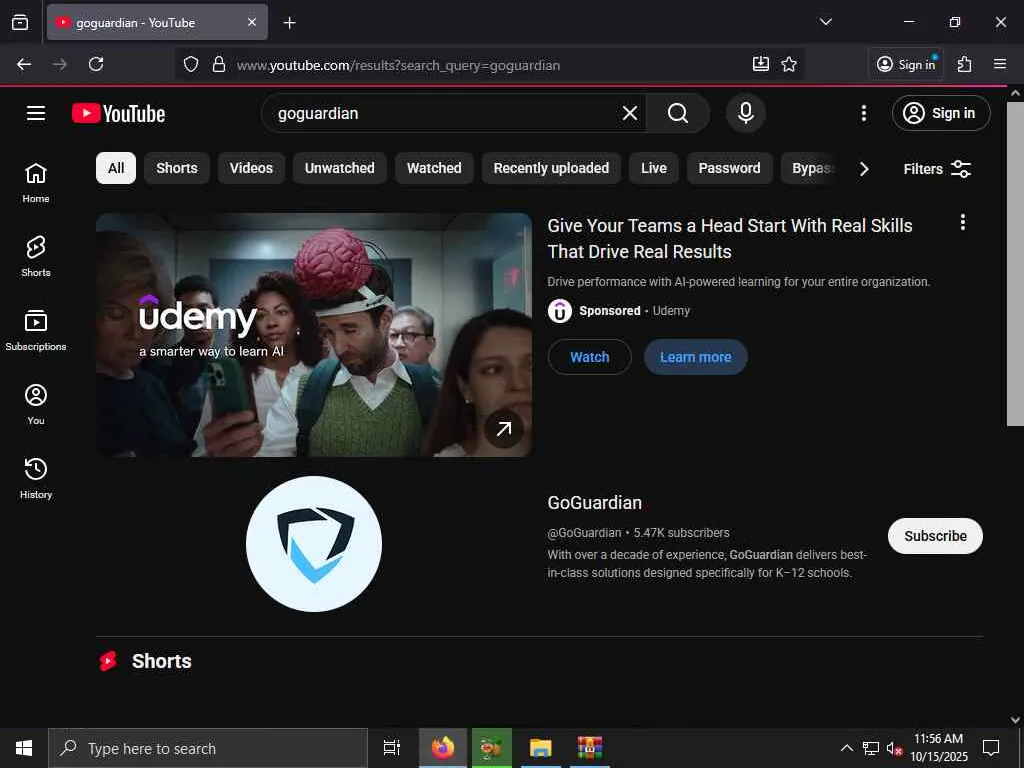The width and height of the screenshot is (1024, 768).
Task: Click the taskbar clock showing 11:56 AM
Action: 938,748
